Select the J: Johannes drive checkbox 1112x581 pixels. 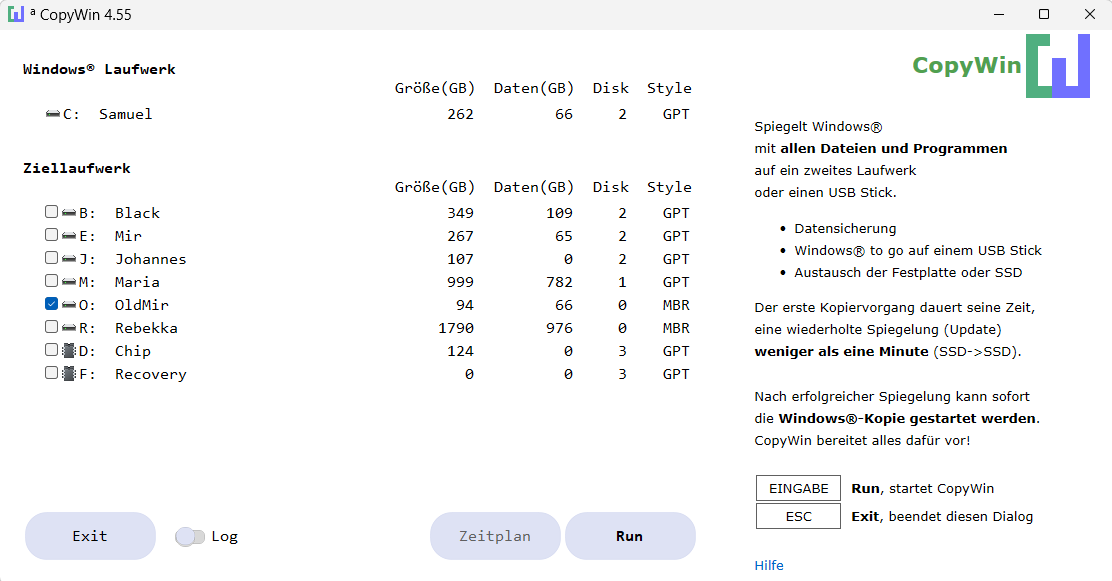click(x=51, y=259)
